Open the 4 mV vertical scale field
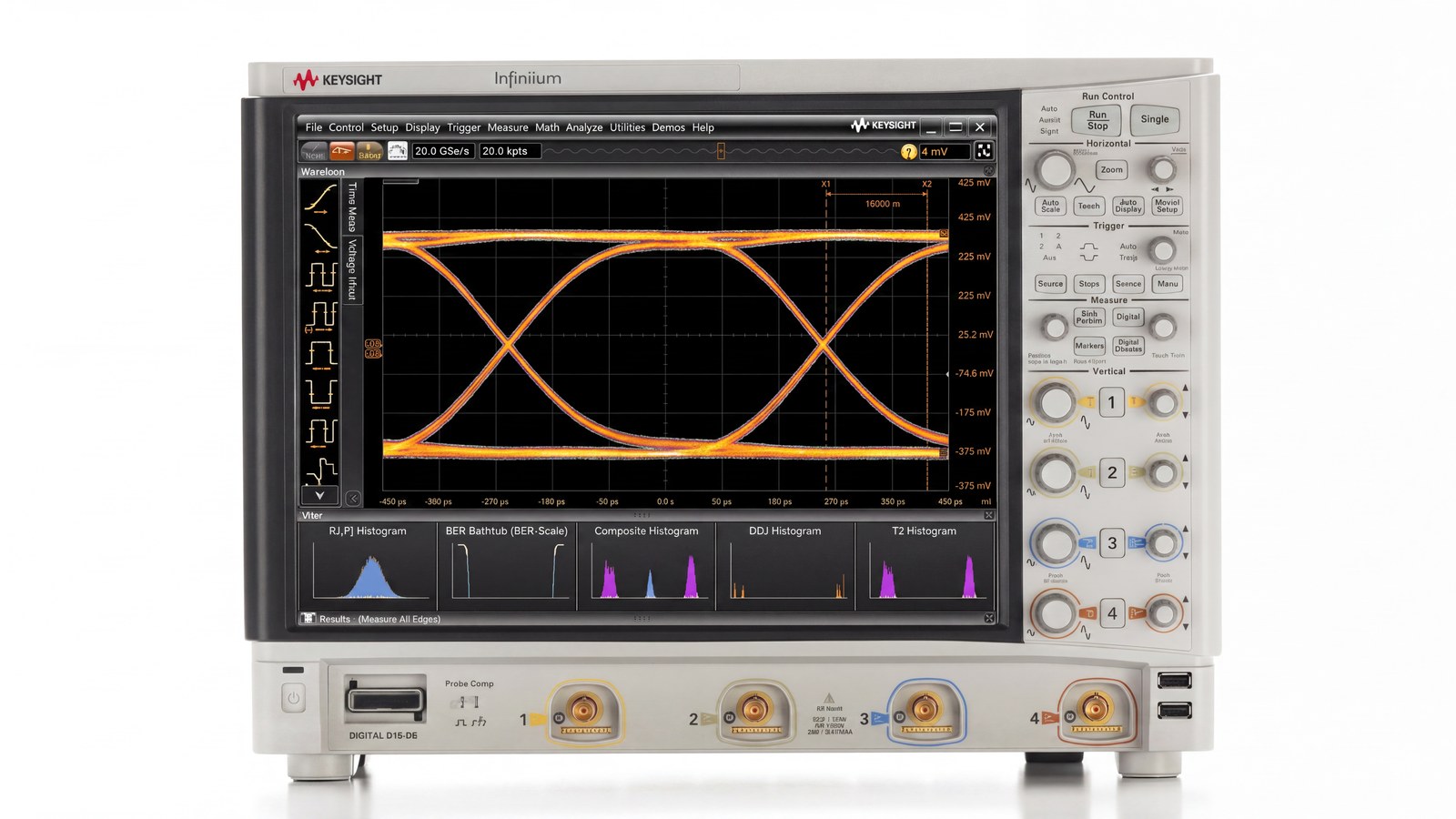Viewport: 1456px width, 819px height. tap(945, 152)
